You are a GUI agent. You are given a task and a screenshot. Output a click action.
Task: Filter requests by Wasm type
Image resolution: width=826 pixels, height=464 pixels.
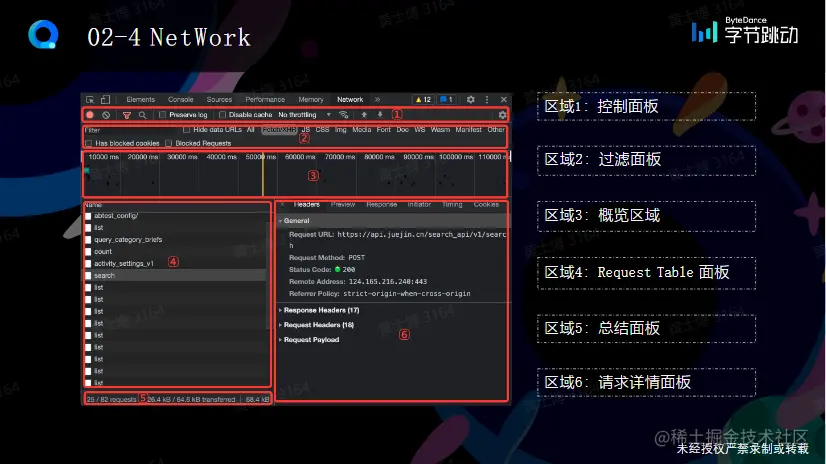click(x=440, y=130)
